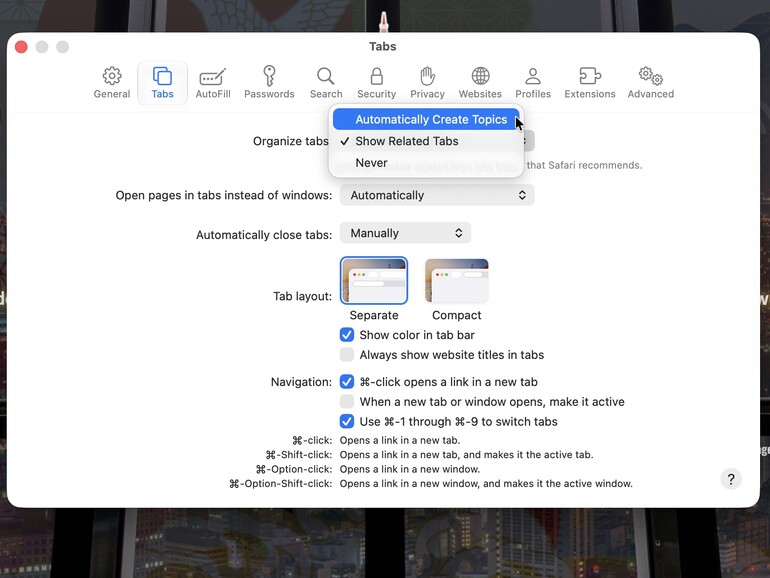
Task: Choose Show Related Tabs option
Action: pos(426,141)
